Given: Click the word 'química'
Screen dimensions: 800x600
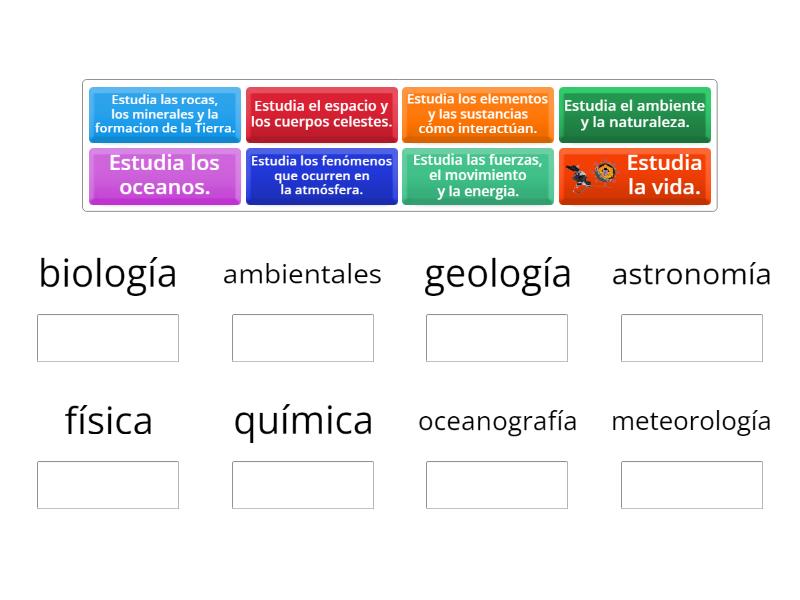Looking at the screenshot, I should pyautogui.click(x=302, y=421).
